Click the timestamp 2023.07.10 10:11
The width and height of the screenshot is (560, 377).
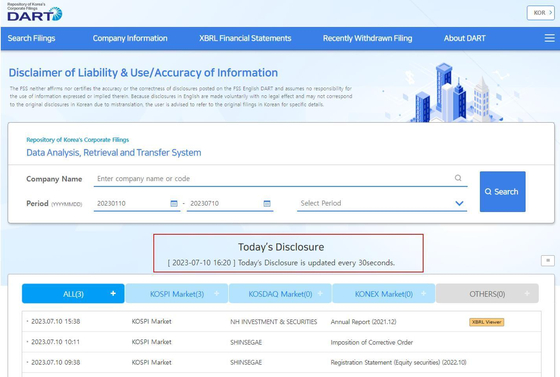(56, 342)
